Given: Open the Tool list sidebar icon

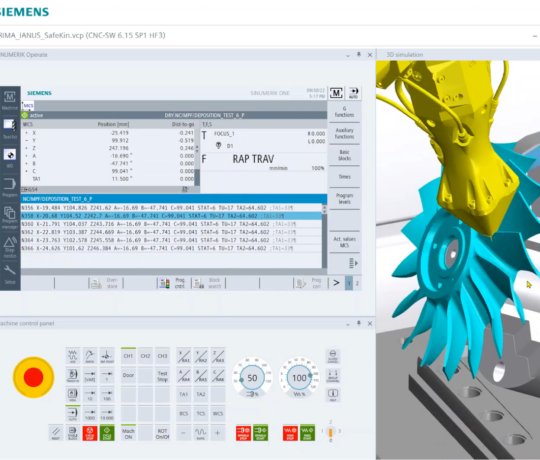Looking at the screenshot, I should [x=10, y=128].
